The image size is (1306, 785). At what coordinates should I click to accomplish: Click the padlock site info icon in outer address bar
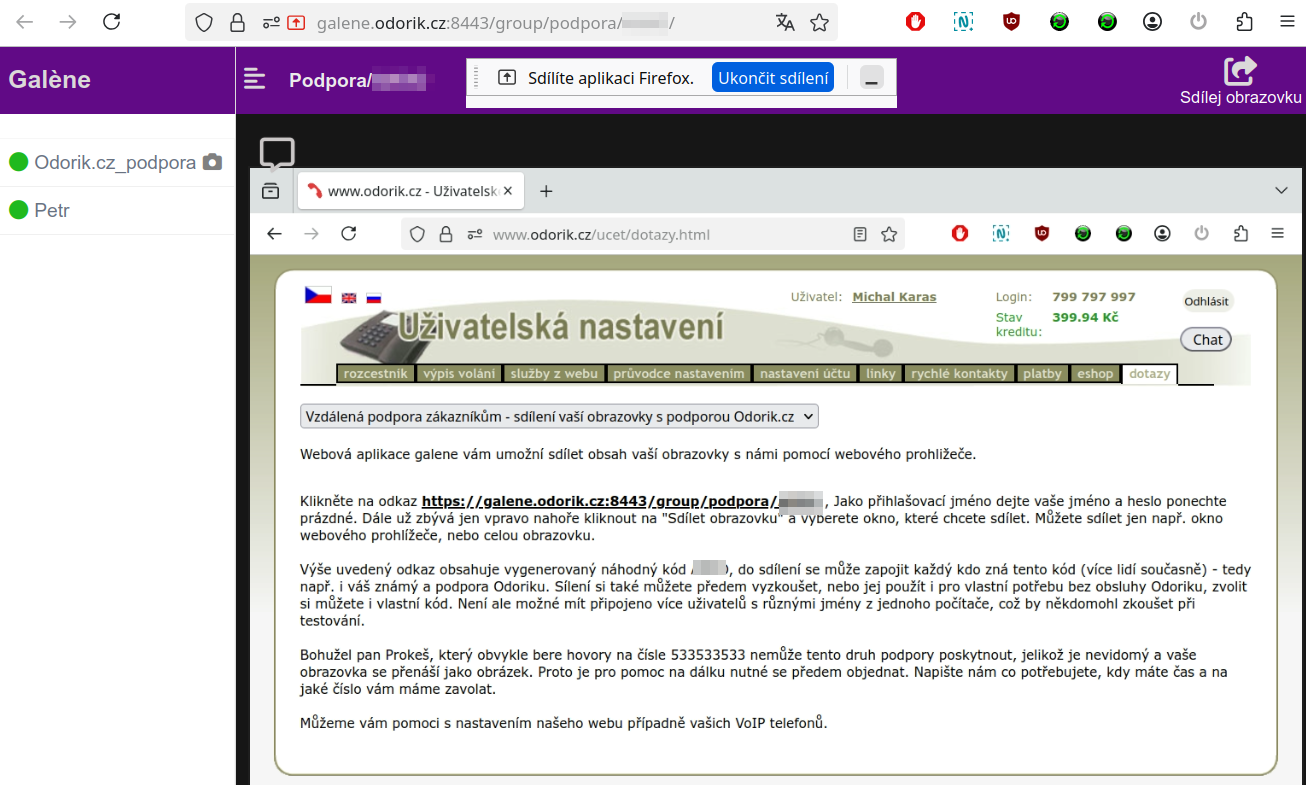point(237,22)
